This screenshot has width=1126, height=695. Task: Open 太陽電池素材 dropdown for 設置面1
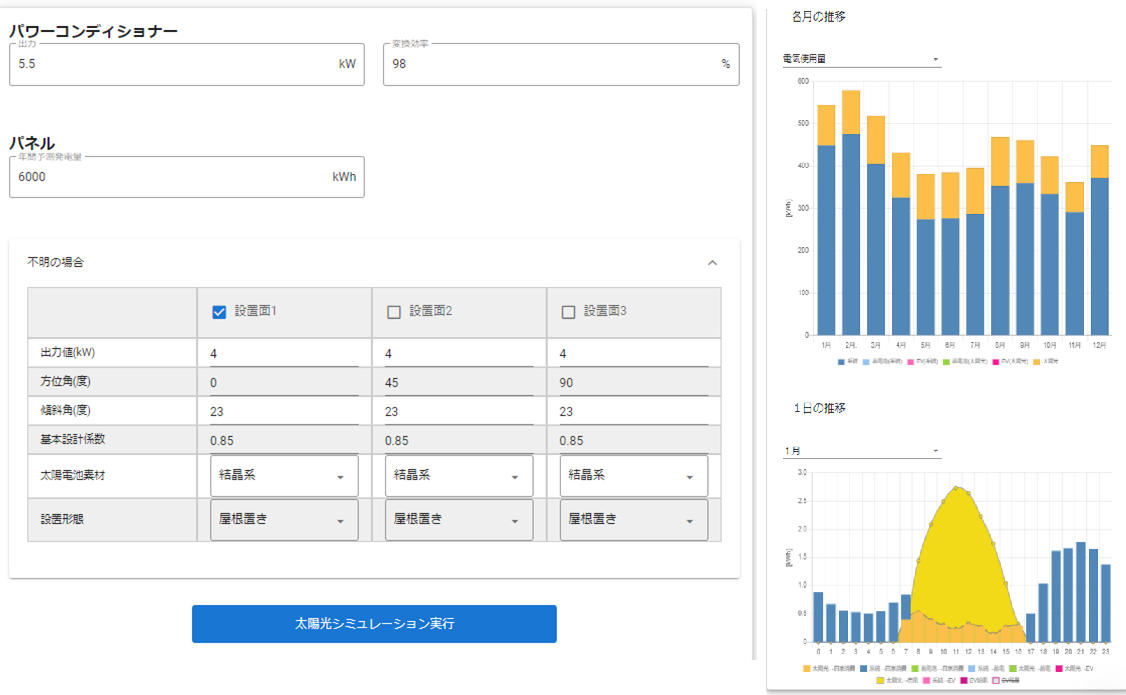click(284, 476)
